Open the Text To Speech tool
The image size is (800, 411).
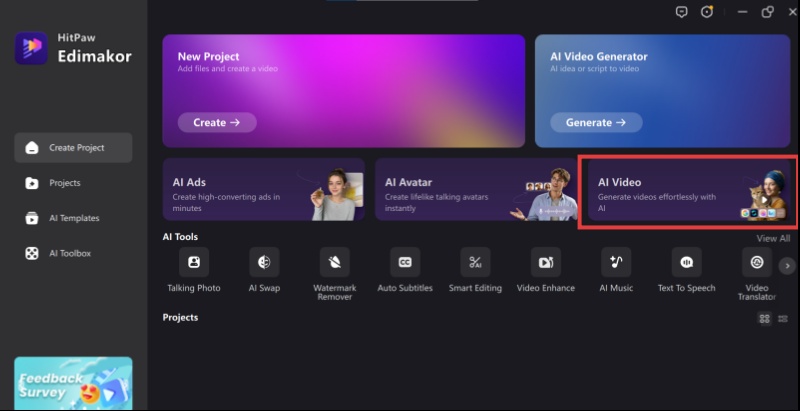point(687,262)
